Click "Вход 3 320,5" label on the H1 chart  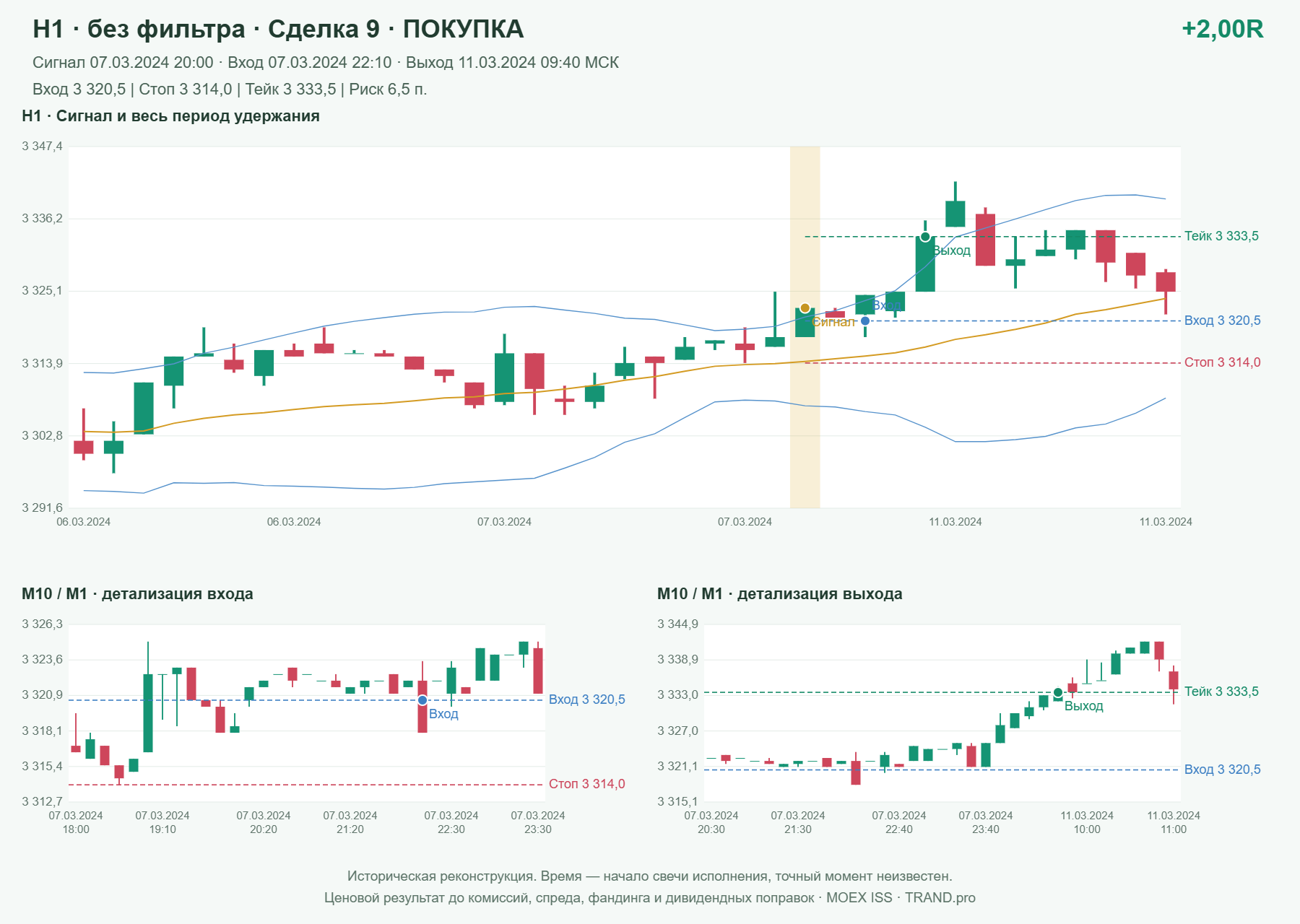[1223, 321]
